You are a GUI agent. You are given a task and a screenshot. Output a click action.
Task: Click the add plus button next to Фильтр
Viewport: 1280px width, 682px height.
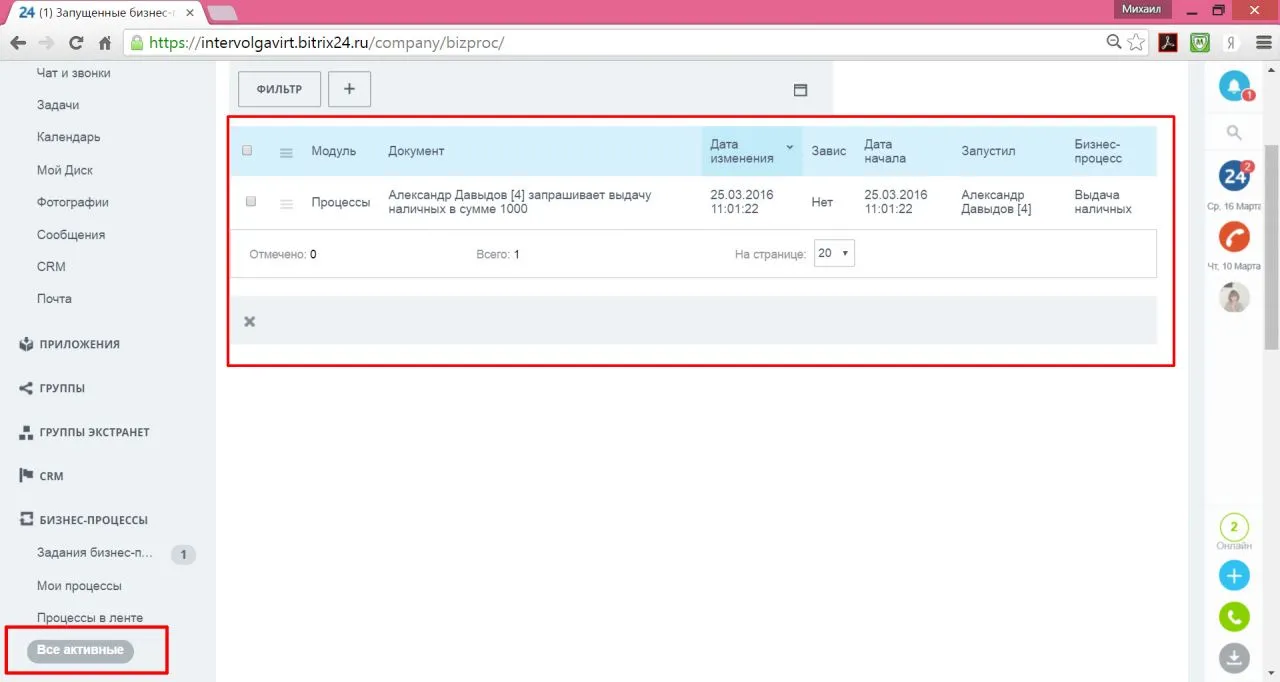pyautogui.click(x=349, y=89)
